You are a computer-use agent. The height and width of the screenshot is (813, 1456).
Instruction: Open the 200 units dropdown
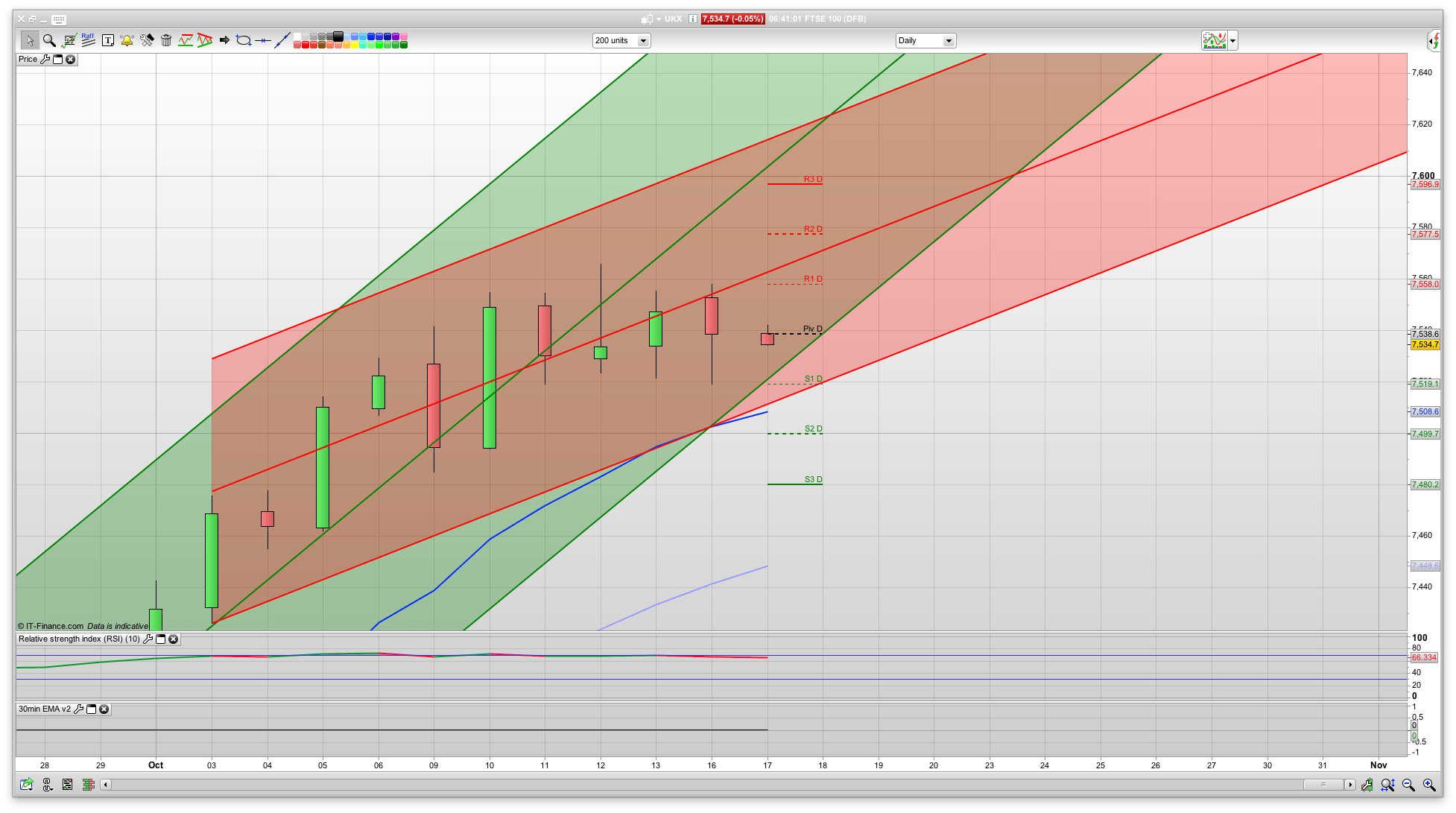[x=621, y=41]
